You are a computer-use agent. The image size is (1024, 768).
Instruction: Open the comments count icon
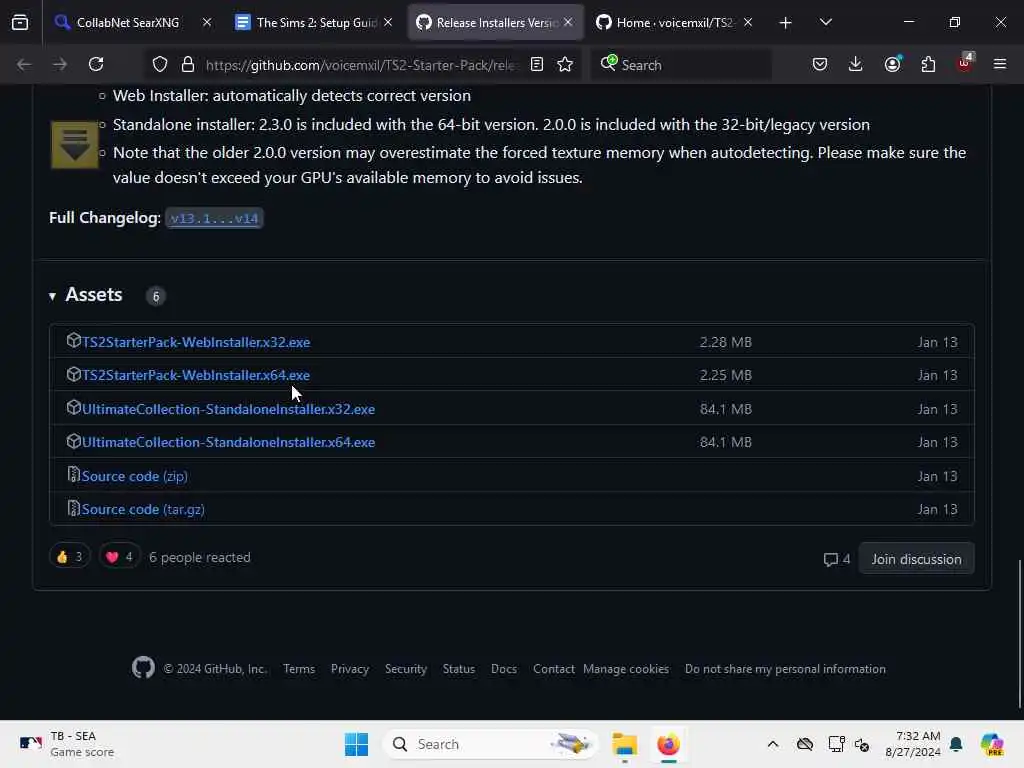[x=837, y=559]
